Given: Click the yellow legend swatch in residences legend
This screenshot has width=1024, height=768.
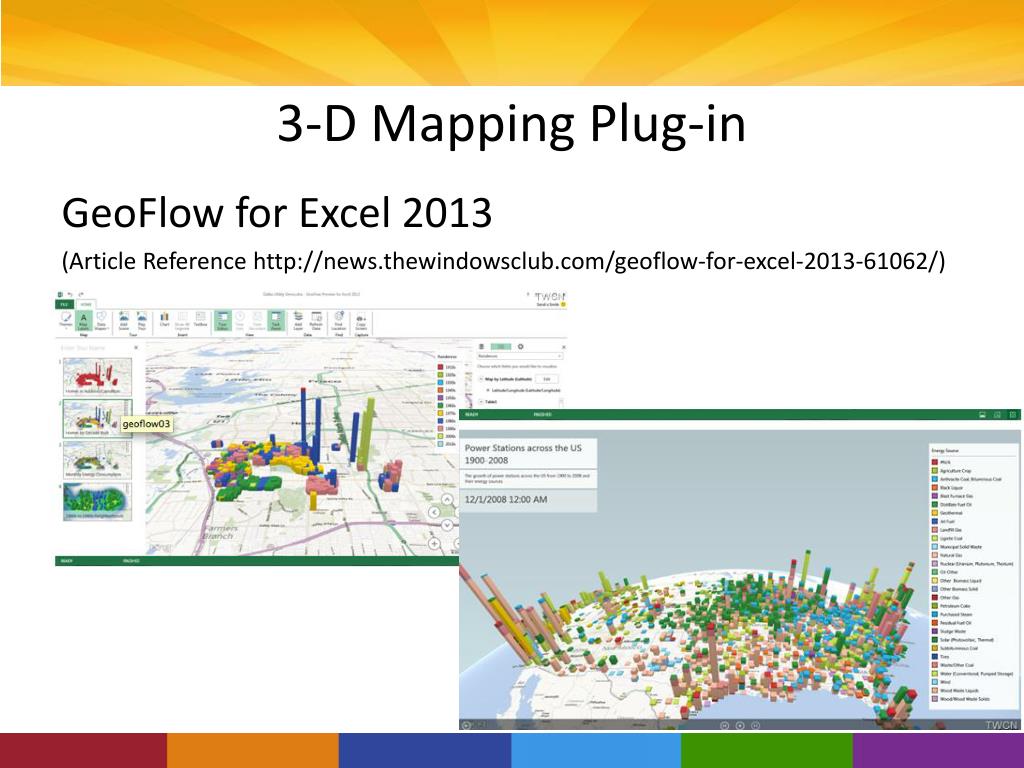Looking at the screenshot, I should [440, 413].
